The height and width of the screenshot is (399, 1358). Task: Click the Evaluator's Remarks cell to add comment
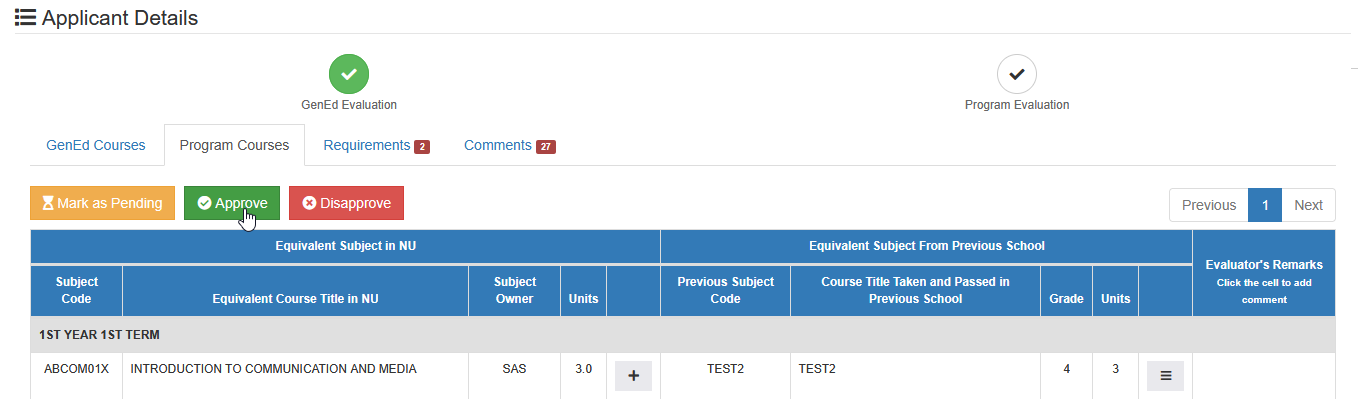tap(1264, 376)
